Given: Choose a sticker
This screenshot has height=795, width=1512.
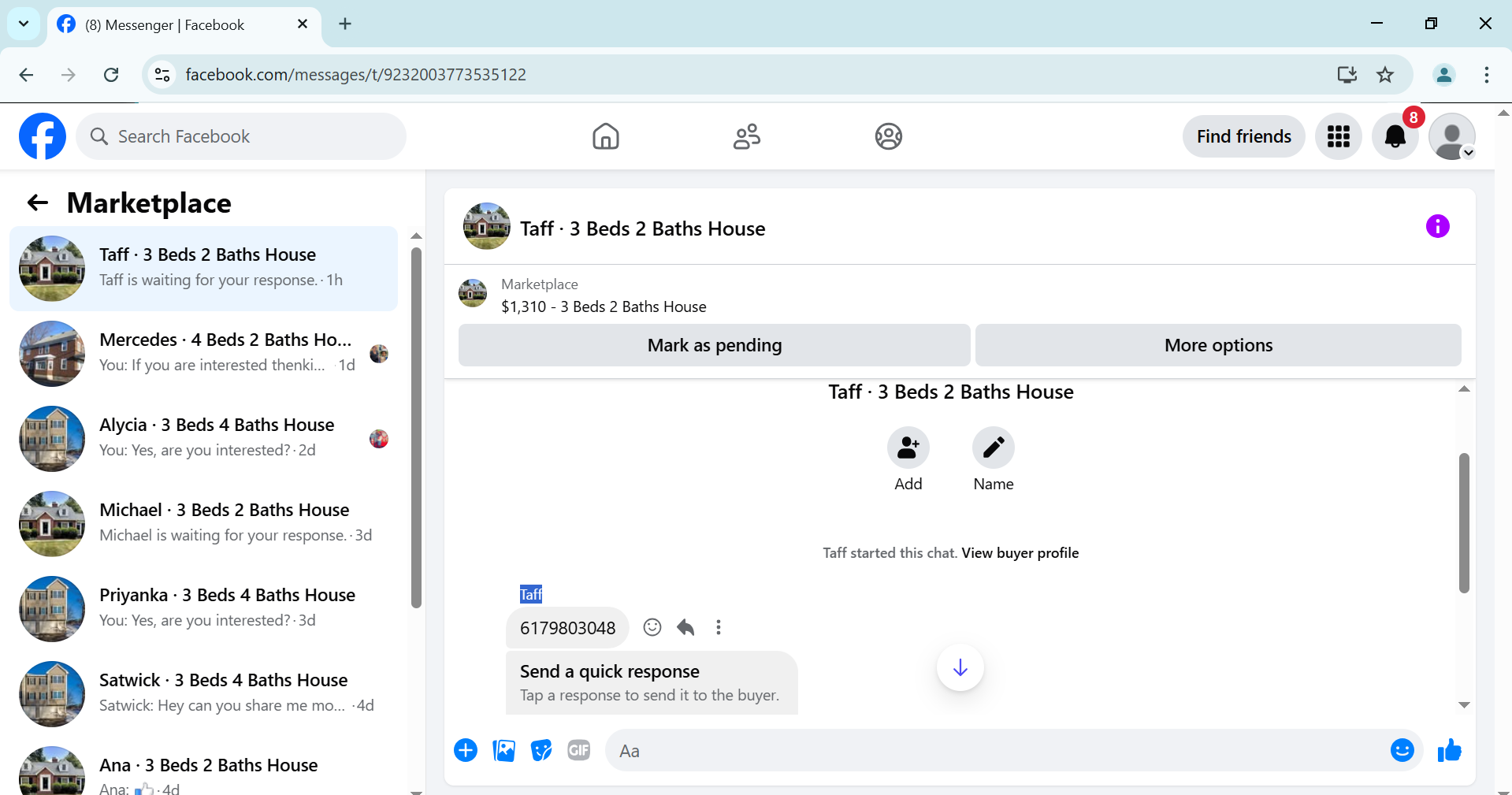Looking at the screenshot, I should point(541,750).
